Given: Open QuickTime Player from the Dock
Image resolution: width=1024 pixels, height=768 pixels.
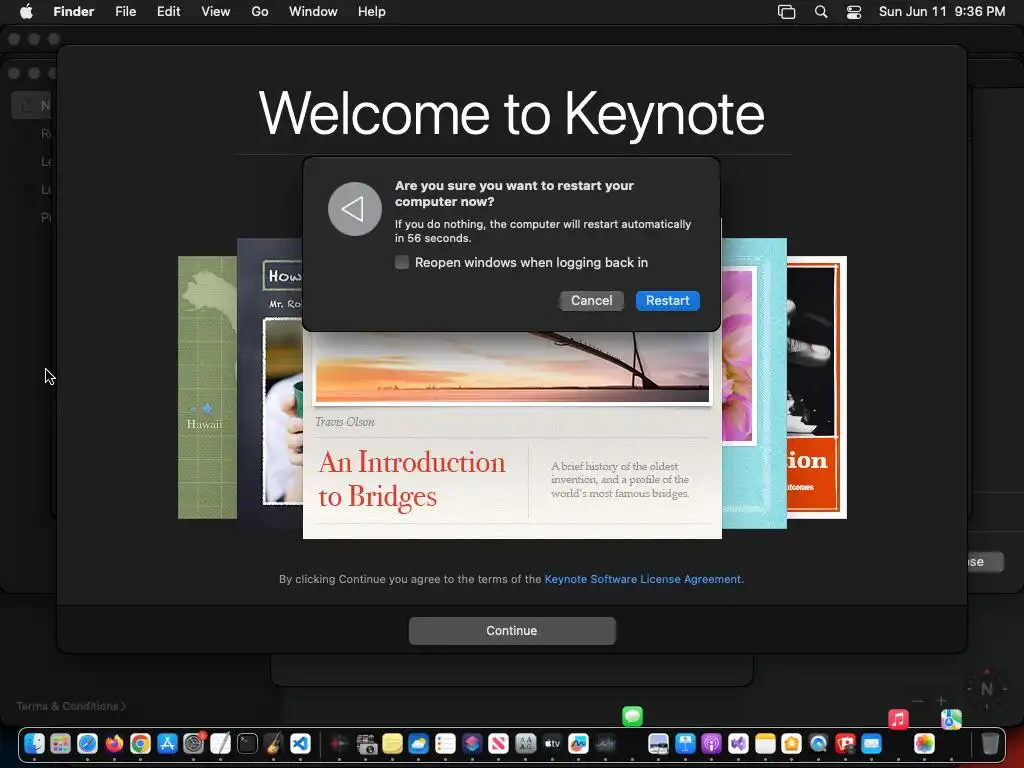Looking at the screenshot, I should coord(818,743).
